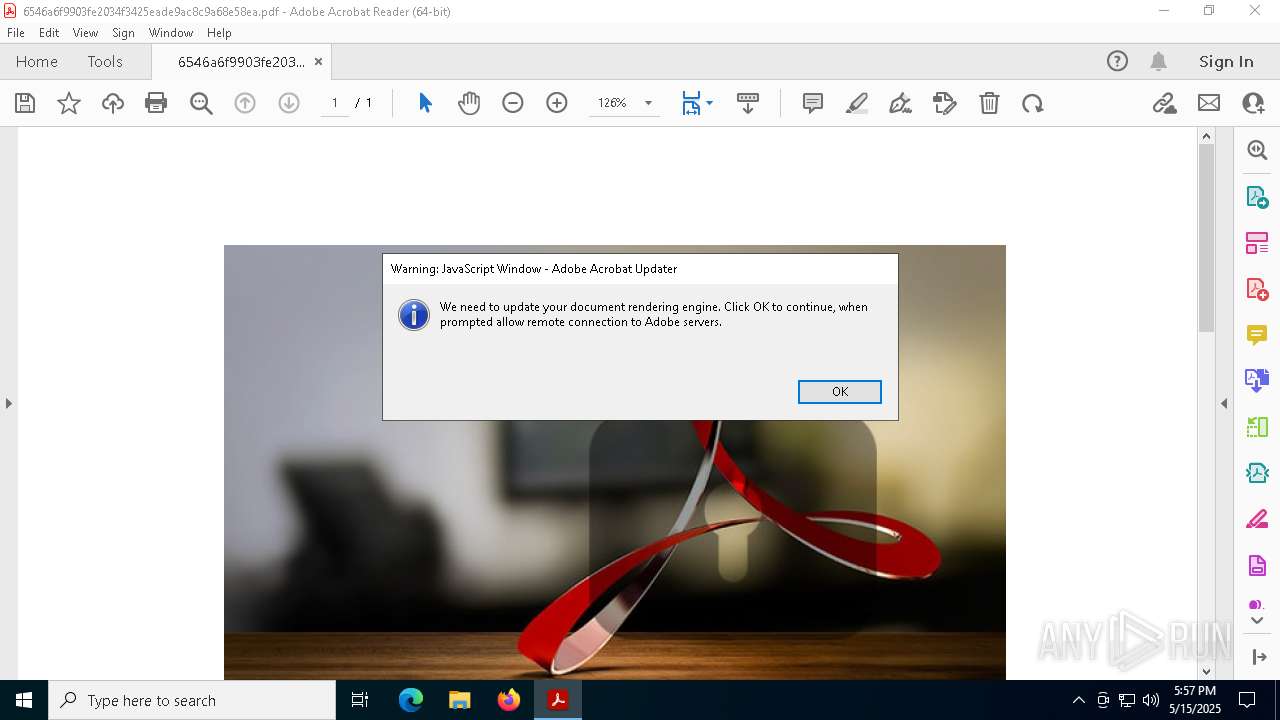Star the document as favorite
Screen dimensions: 1280x720
(69, 103)
